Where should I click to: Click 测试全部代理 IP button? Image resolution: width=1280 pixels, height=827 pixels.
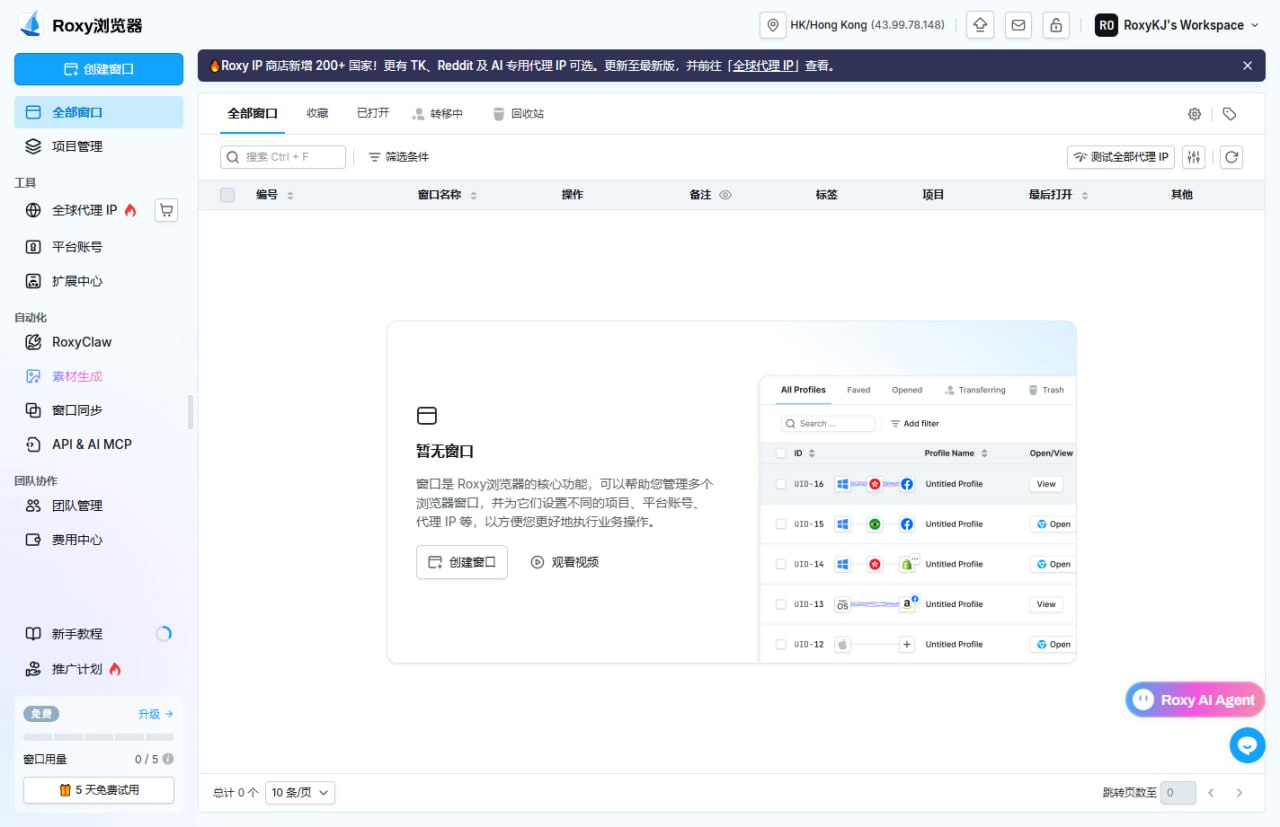[x=1120, y=157]
